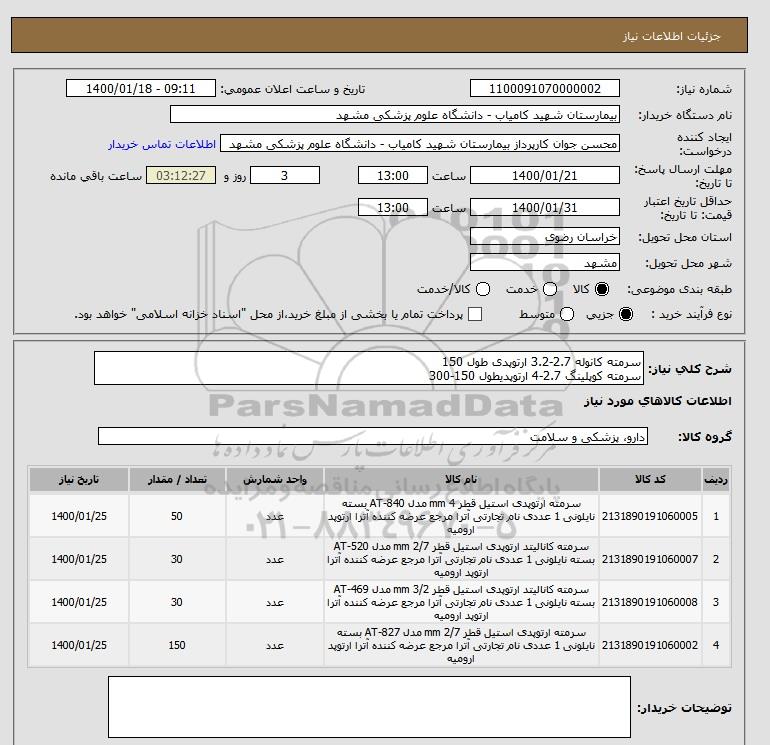
Task: Click quantity 150 in row 4
Action: point(177,645)
